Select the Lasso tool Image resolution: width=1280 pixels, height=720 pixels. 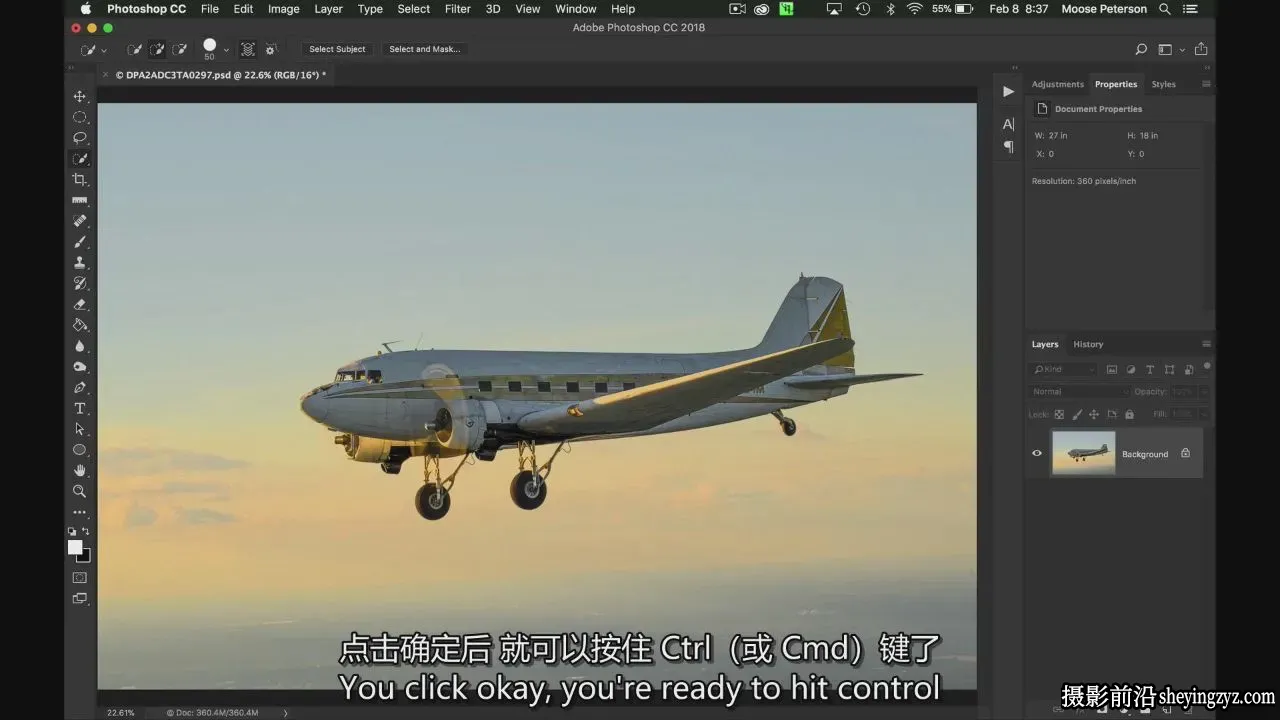click(x=80, y=138)
